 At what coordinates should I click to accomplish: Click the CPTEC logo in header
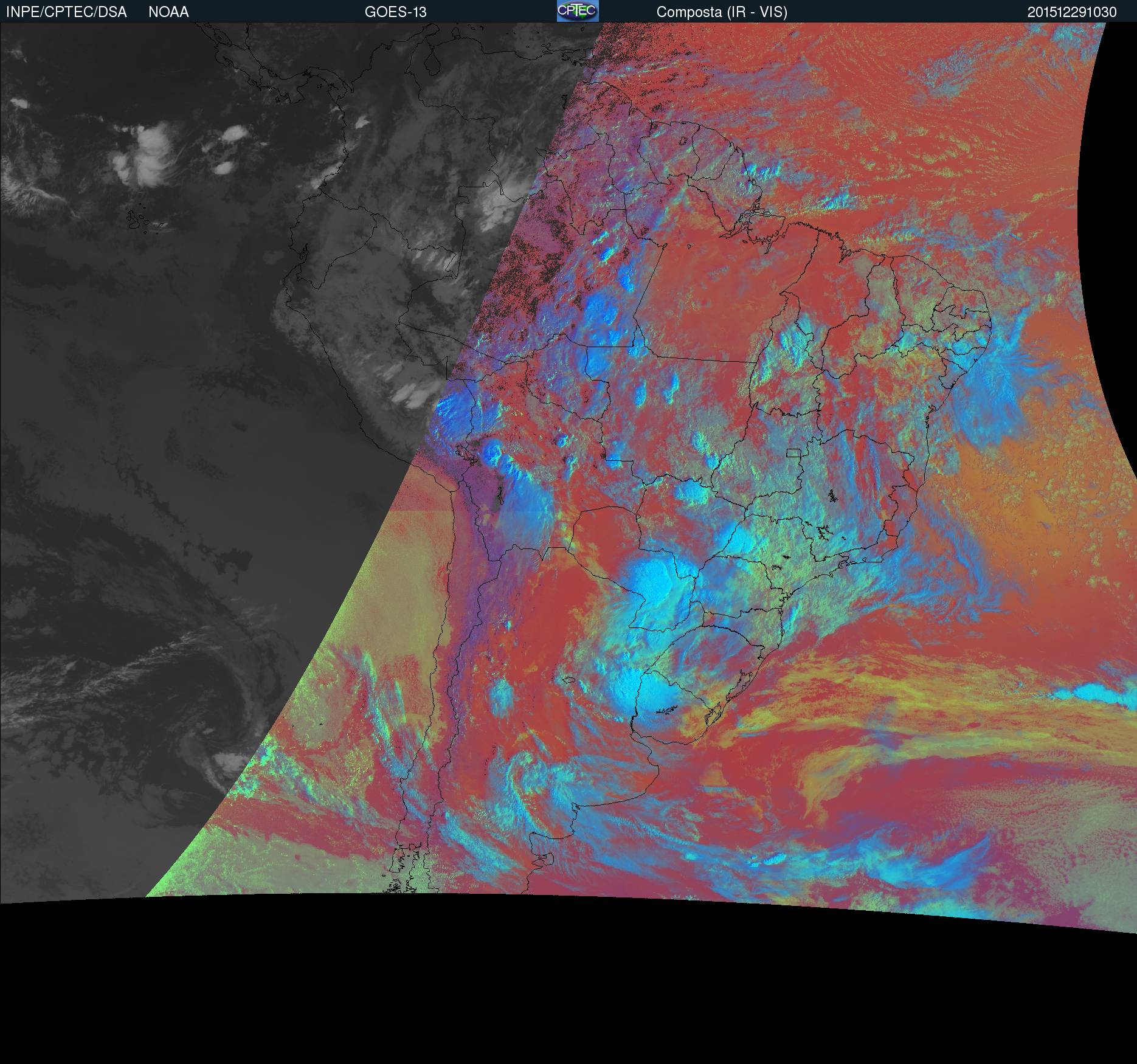click(578, 11)
